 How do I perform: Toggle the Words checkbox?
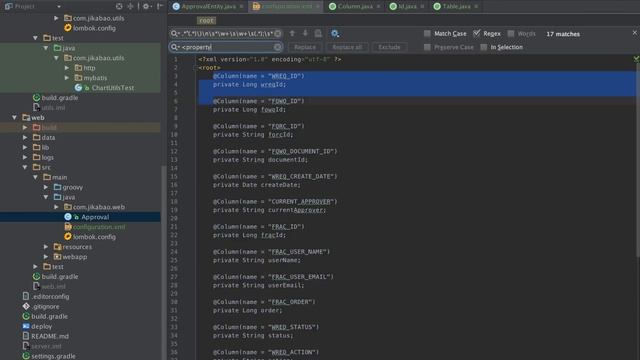(511, 33)
